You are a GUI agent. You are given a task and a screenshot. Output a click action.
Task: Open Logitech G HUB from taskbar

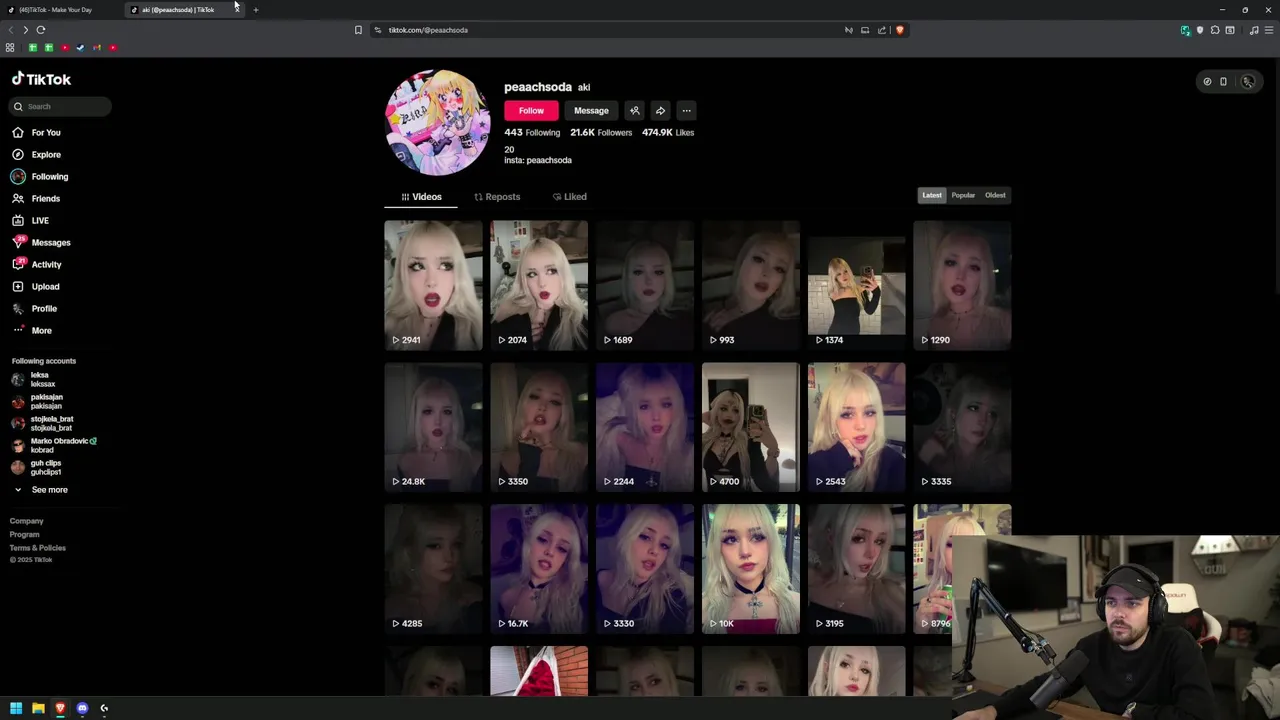pyautogui.click(x=104, y=708)
